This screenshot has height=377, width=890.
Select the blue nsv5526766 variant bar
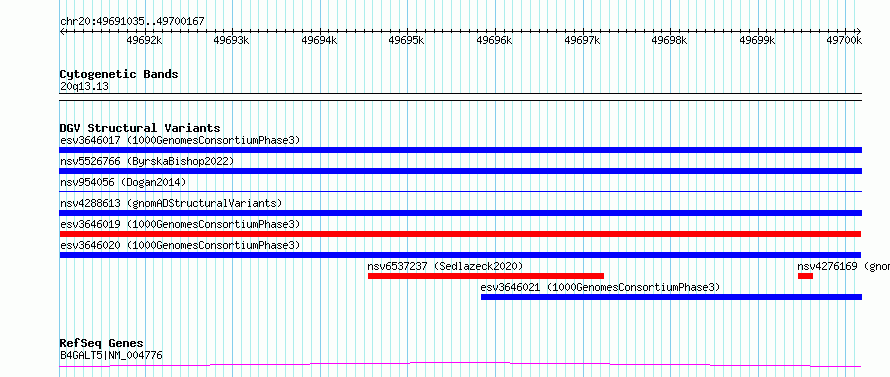(x=460, y=171)
